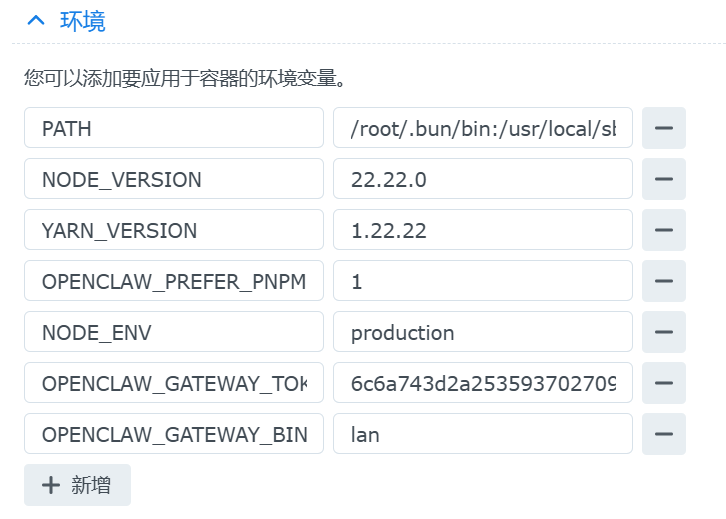This screenshot has height=519, width=726.
Task: Focus the NODE_VERSION name field
Action: 174,179
